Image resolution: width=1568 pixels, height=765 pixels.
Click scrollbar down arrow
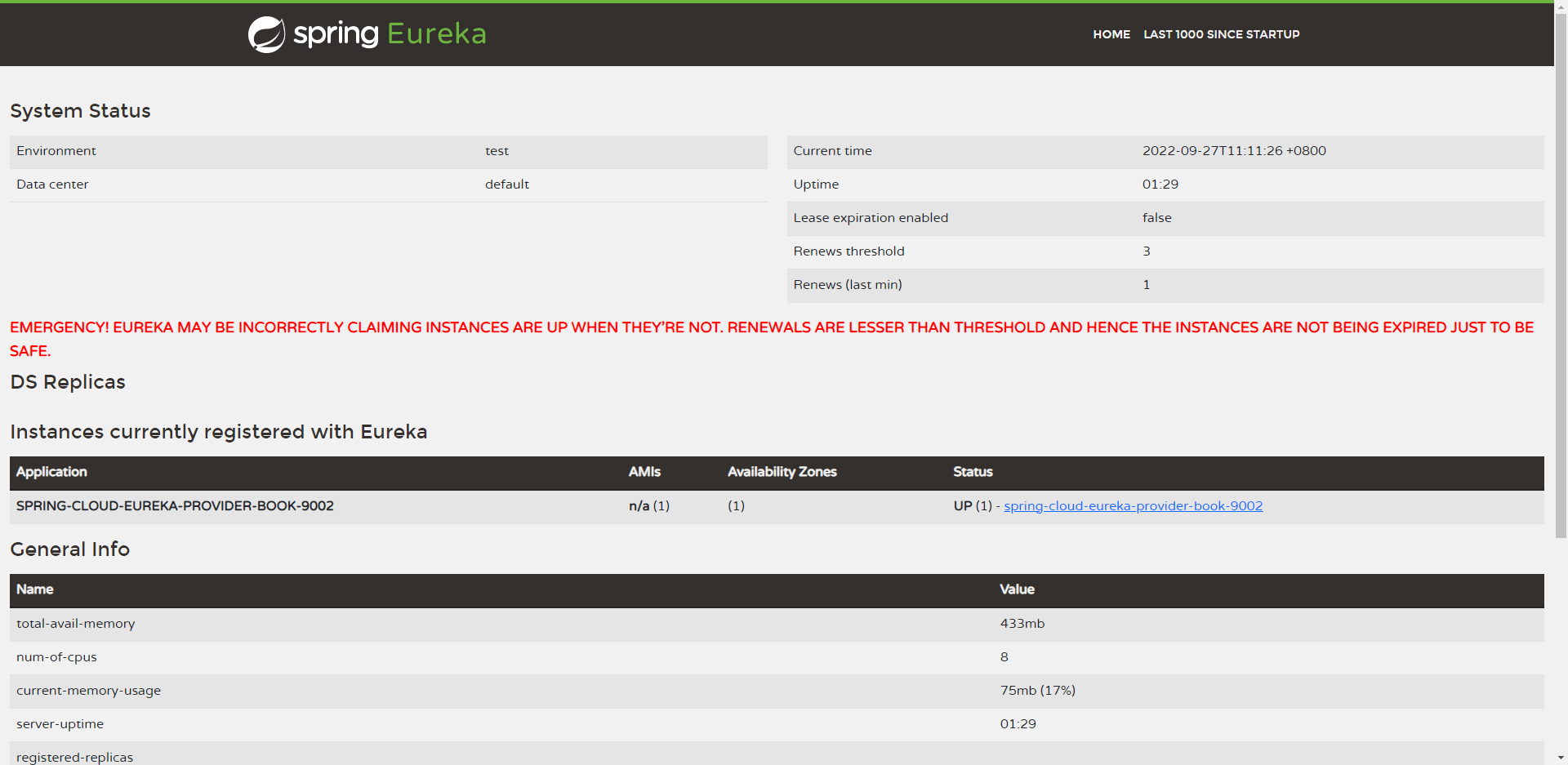(1561, 758)
